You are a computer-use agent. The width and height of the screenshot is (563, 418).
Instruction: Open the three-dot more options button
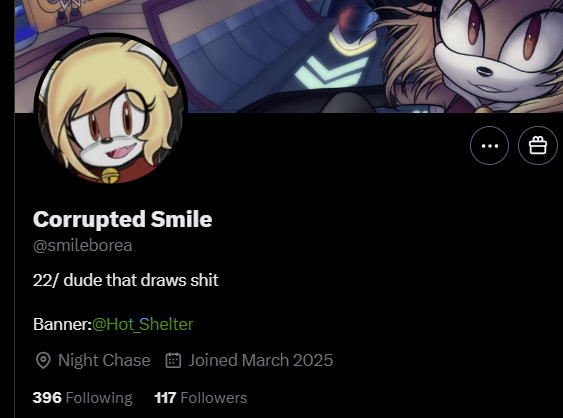tap(489, 145)
